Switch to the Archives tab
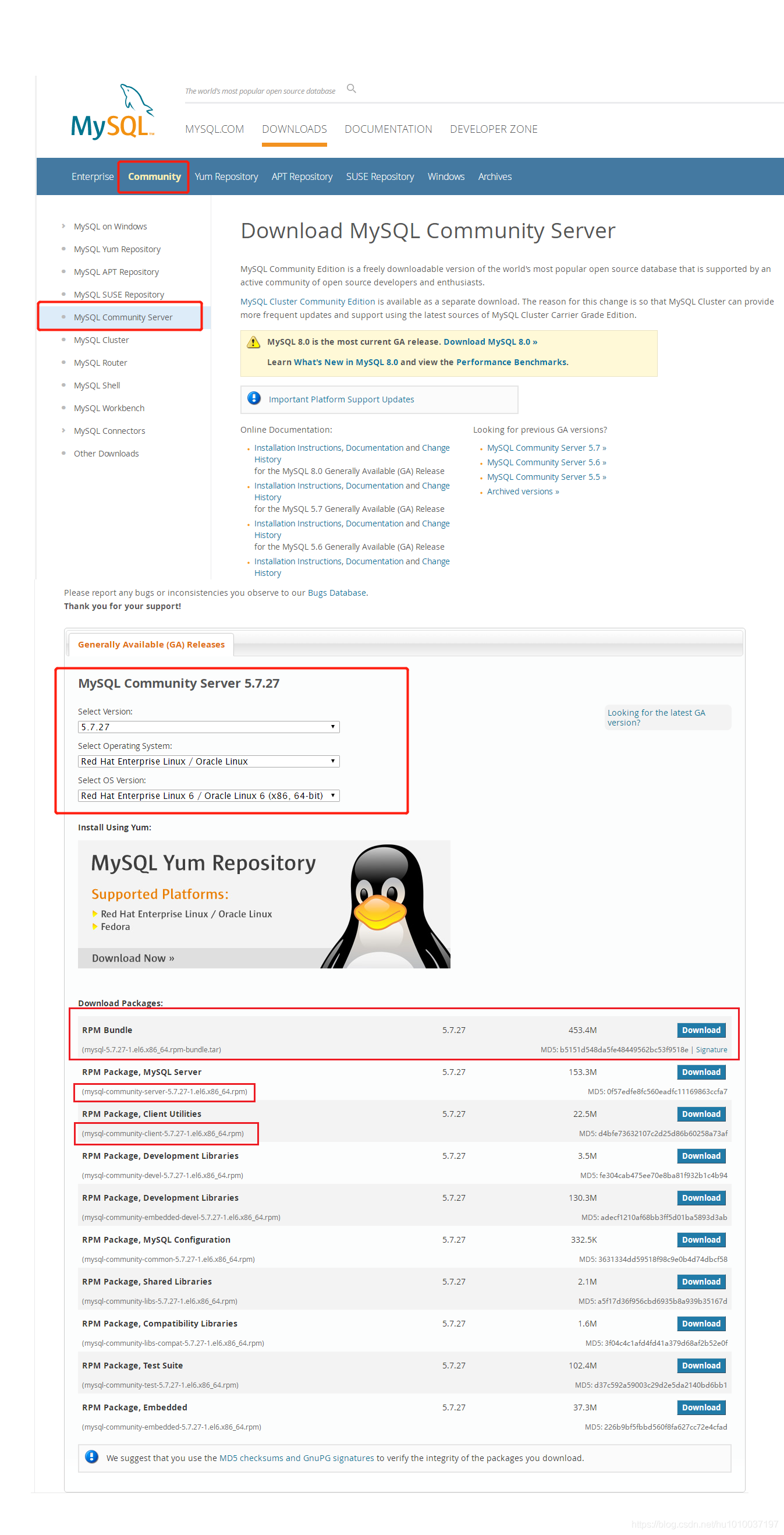 pos(495,176)
